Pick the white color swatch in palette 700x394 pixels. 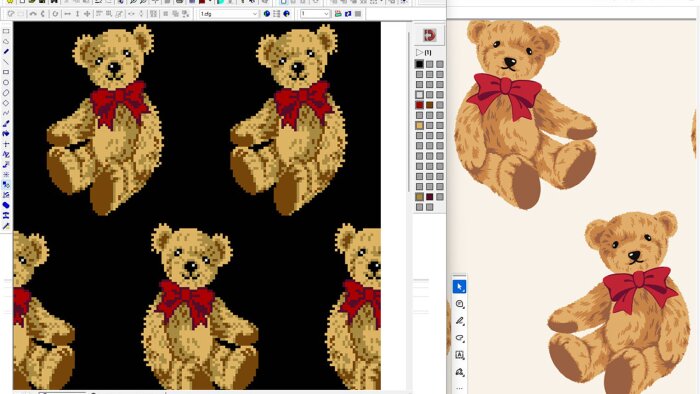[x=419, y=95]
